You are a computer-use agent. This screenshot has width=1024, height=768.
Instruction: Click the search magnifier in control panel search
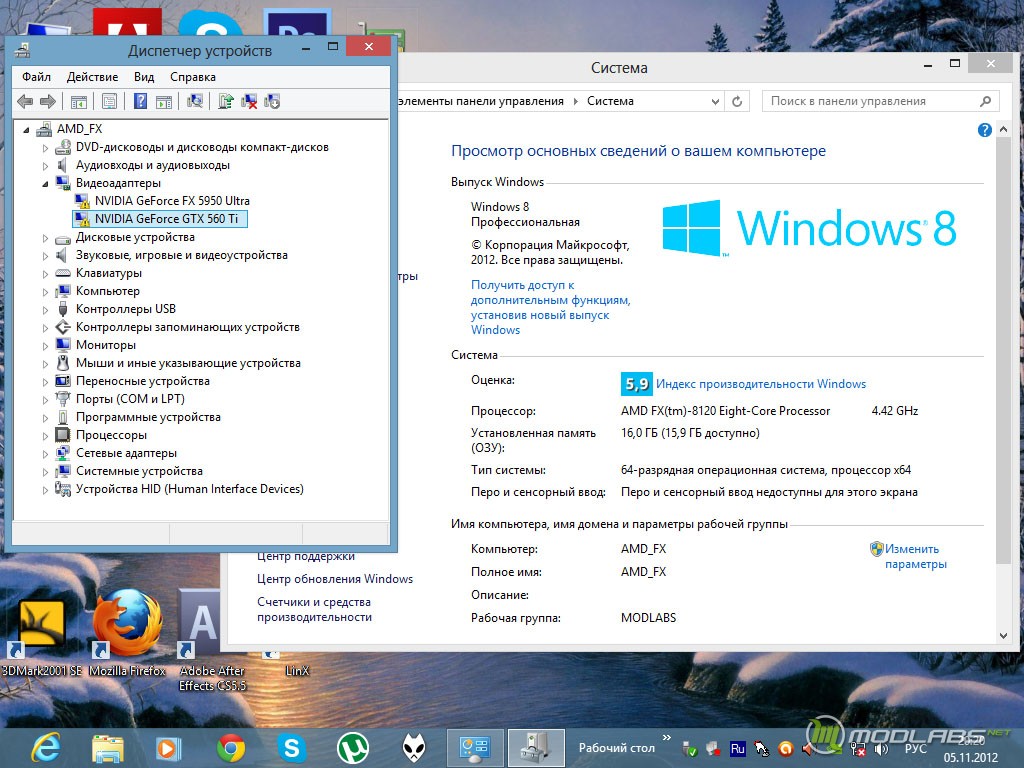click(x=985, y=101)
